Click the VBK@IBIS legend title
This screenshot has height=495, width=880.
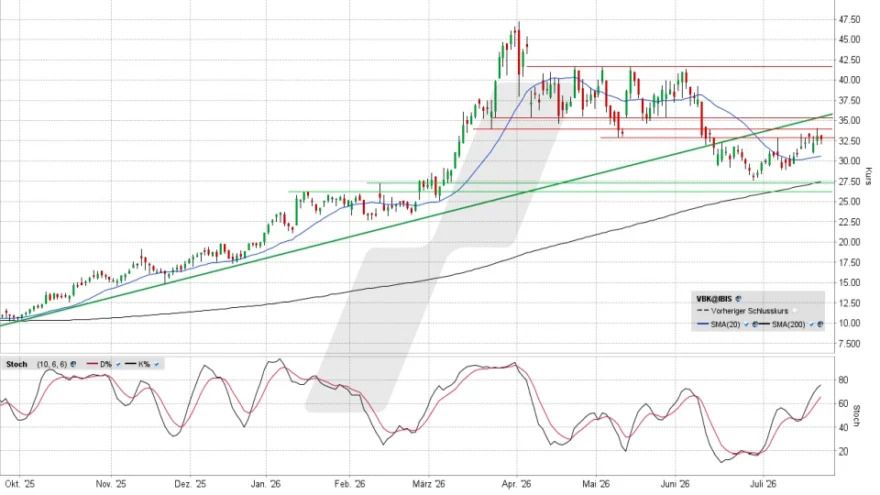click(714, 299)
